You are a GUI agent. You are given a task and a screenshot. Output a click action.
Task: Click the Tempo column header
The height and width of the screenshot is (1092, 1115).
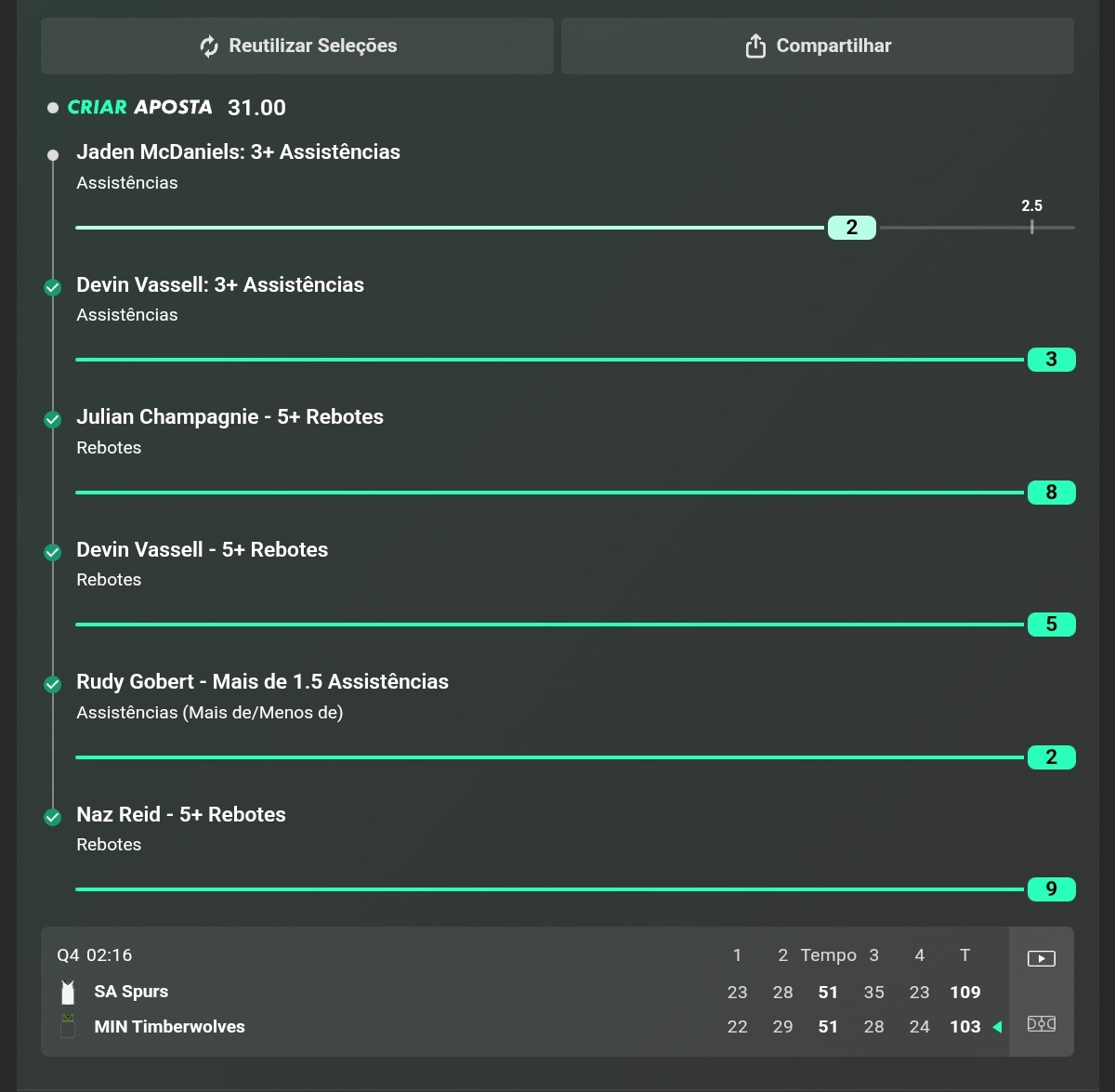pyautogui.click(x=829, y=955)
